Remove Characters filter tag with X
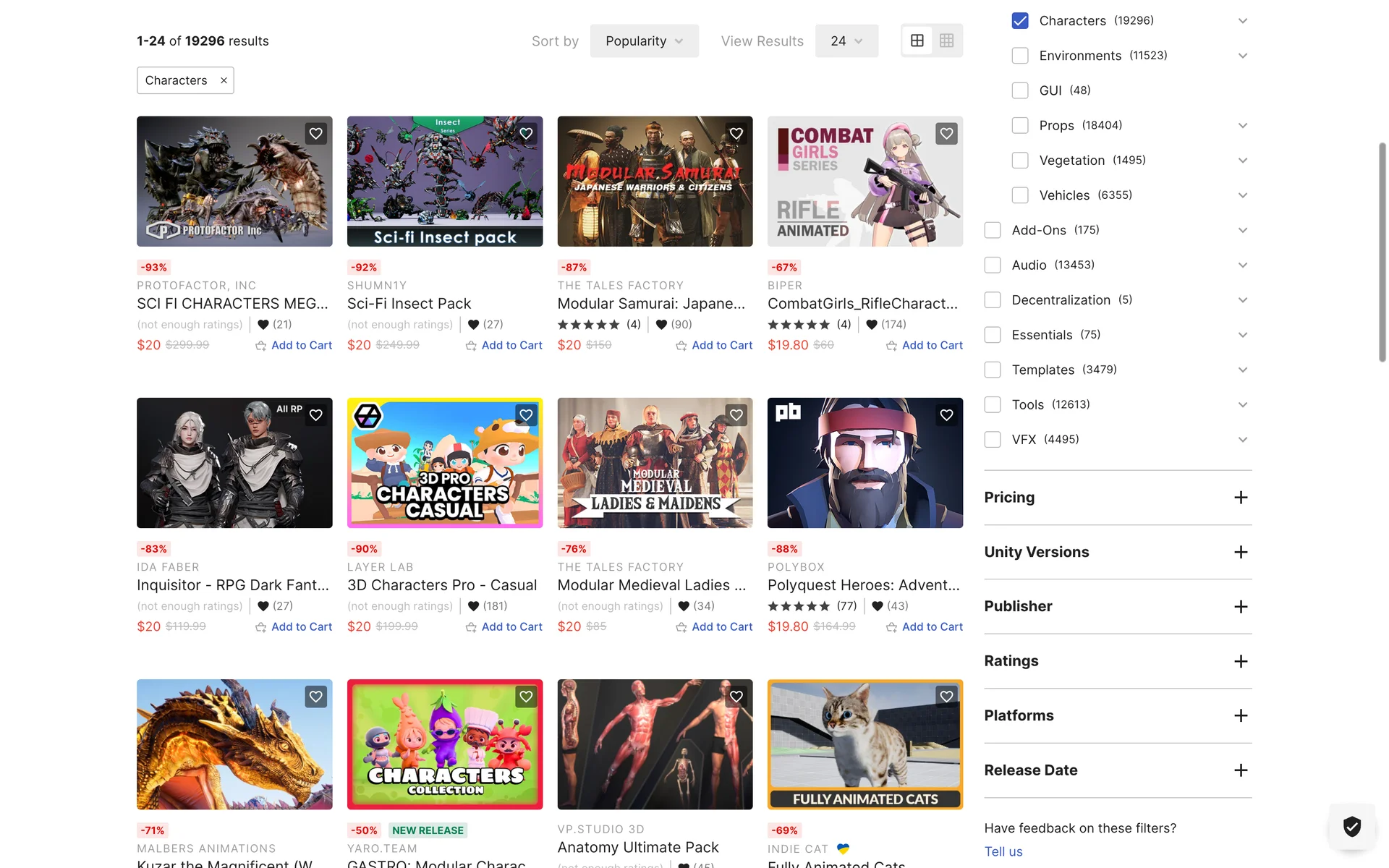 [224, 80]
